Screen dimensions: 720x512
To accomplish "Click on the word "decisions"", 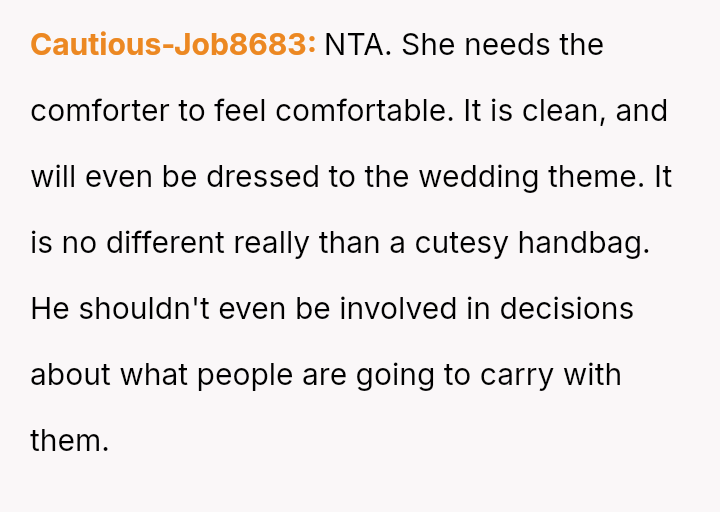I will [x=565, y=309].
